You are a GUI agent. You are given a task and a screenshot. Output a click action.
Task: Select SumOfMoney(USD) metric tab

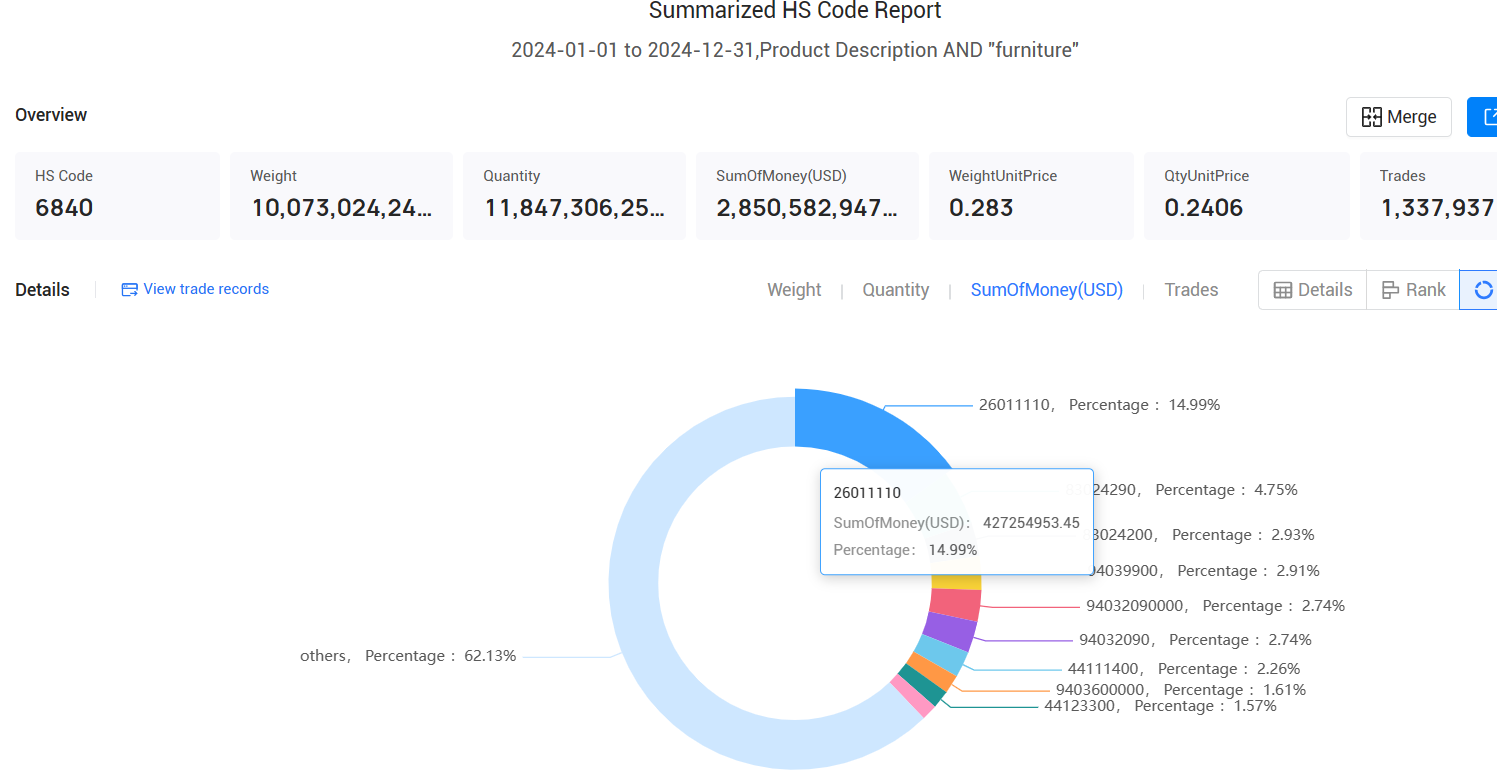[1047, 290]
